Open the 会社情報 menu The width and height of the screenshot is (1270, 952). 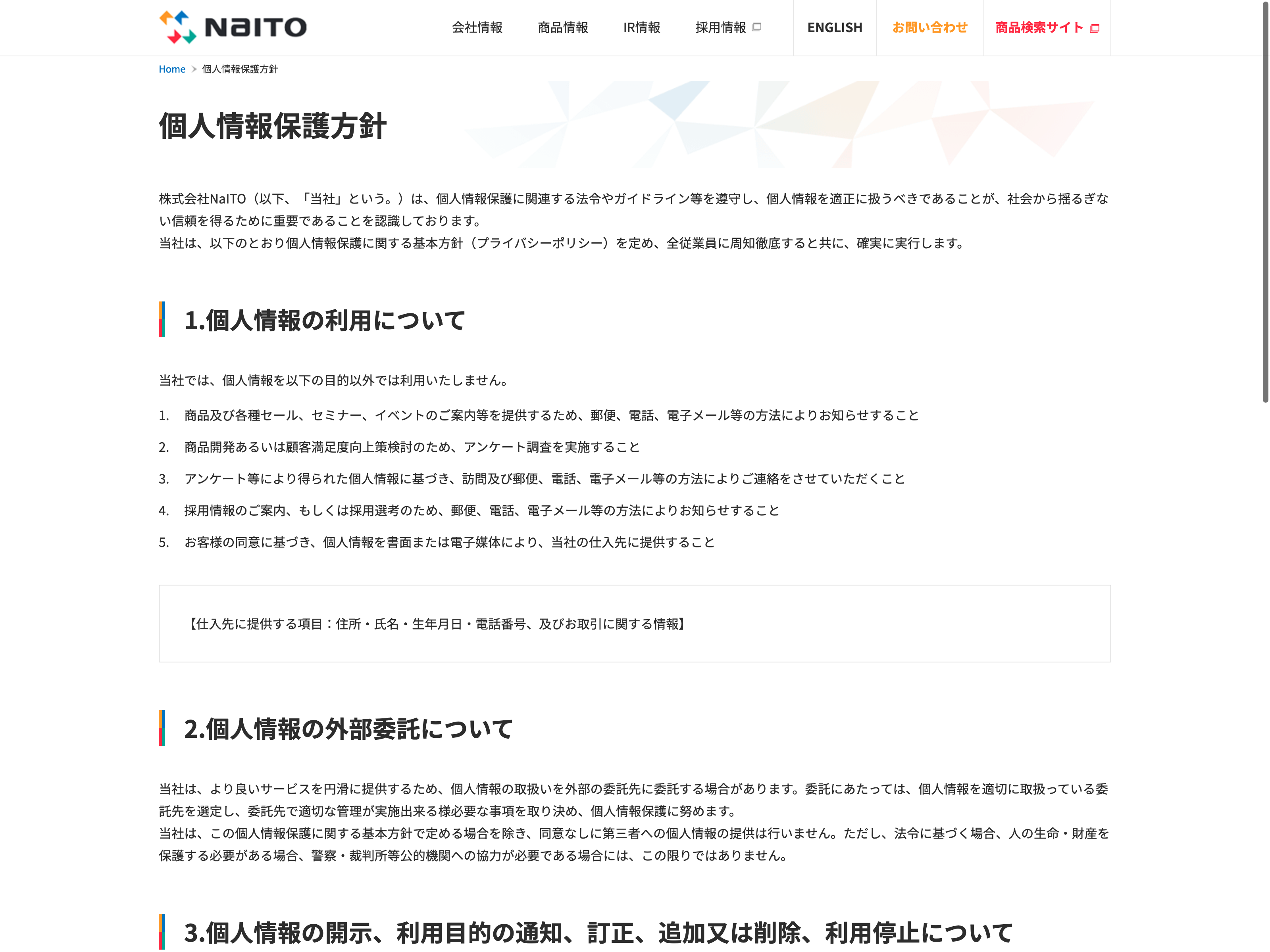coord(477,27)
